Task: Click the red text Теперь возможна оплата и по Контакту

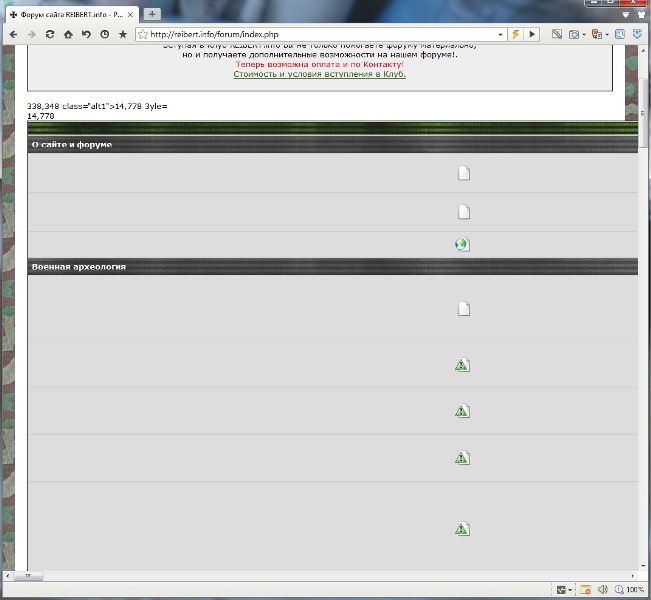Action: point(319,64)
